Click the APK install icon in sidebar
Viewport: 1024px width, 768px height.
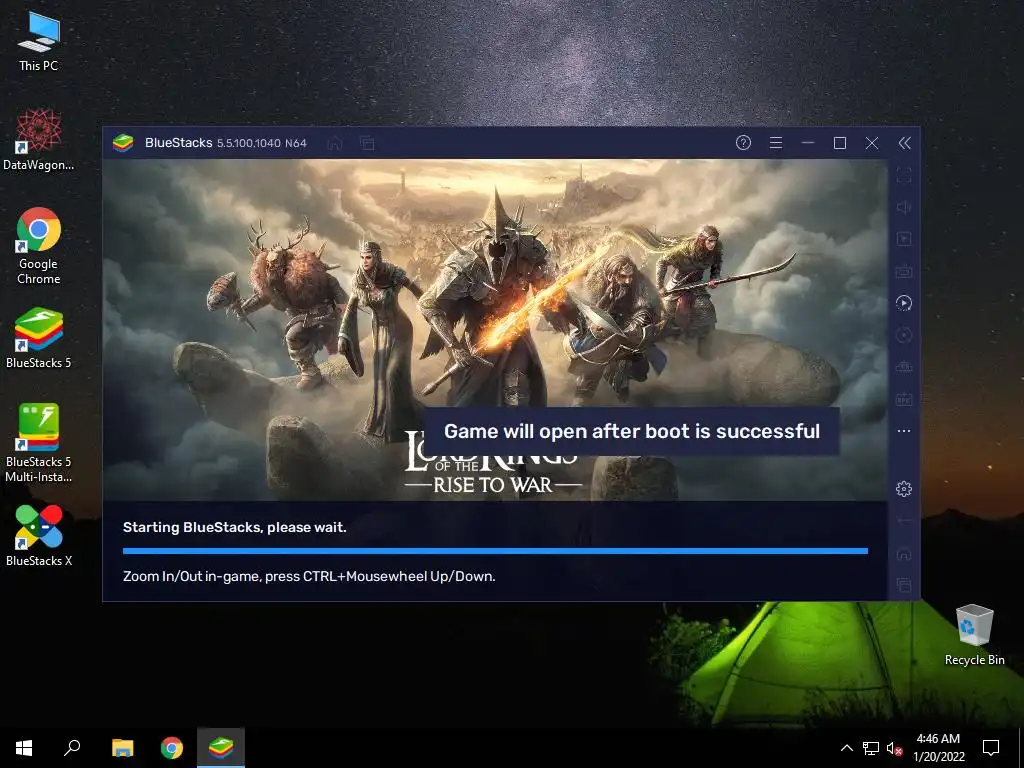(x=904, y=399)
